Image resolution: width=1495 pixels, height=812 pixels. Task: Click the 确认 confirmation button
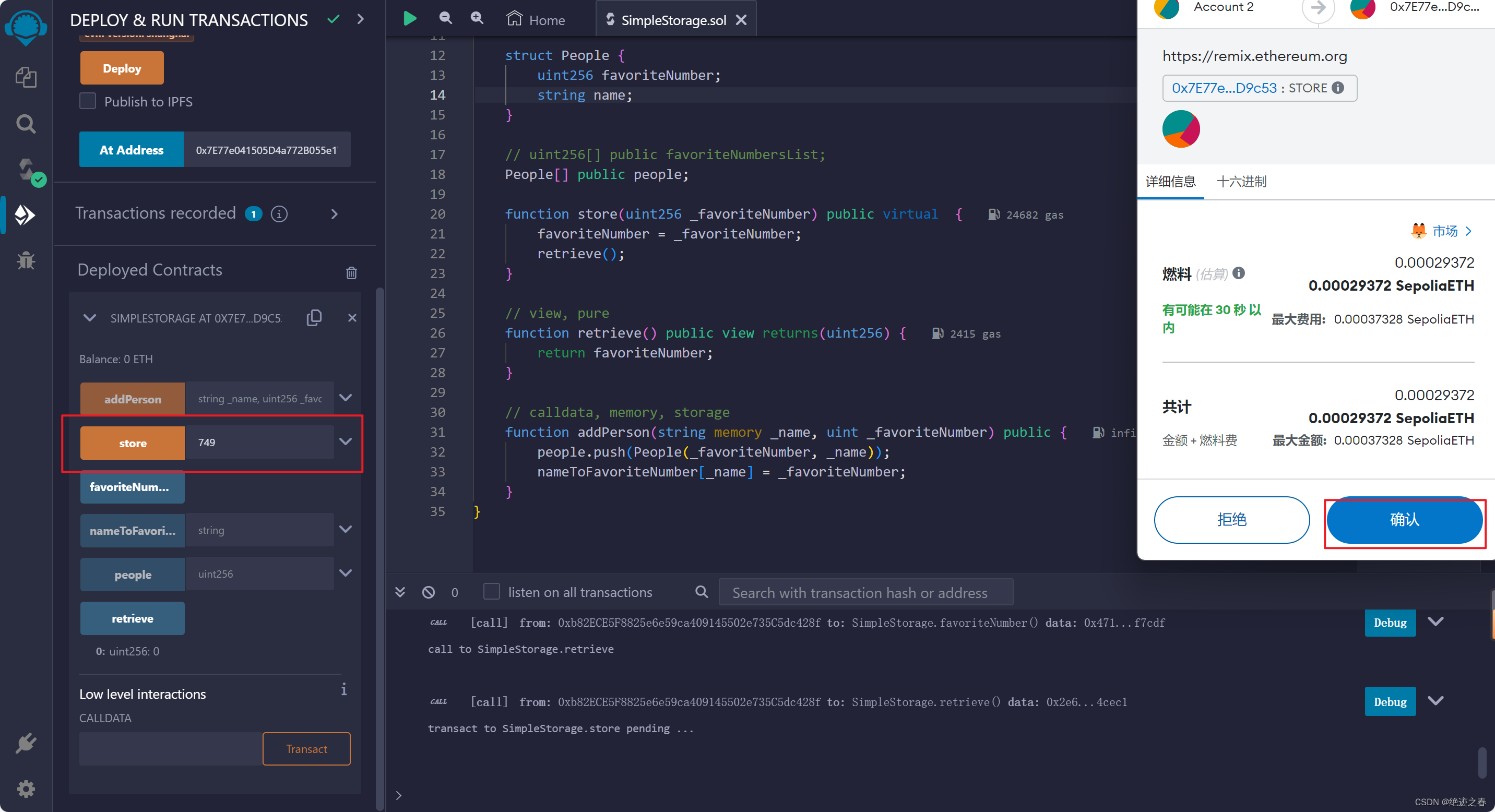coord(1403,519)
